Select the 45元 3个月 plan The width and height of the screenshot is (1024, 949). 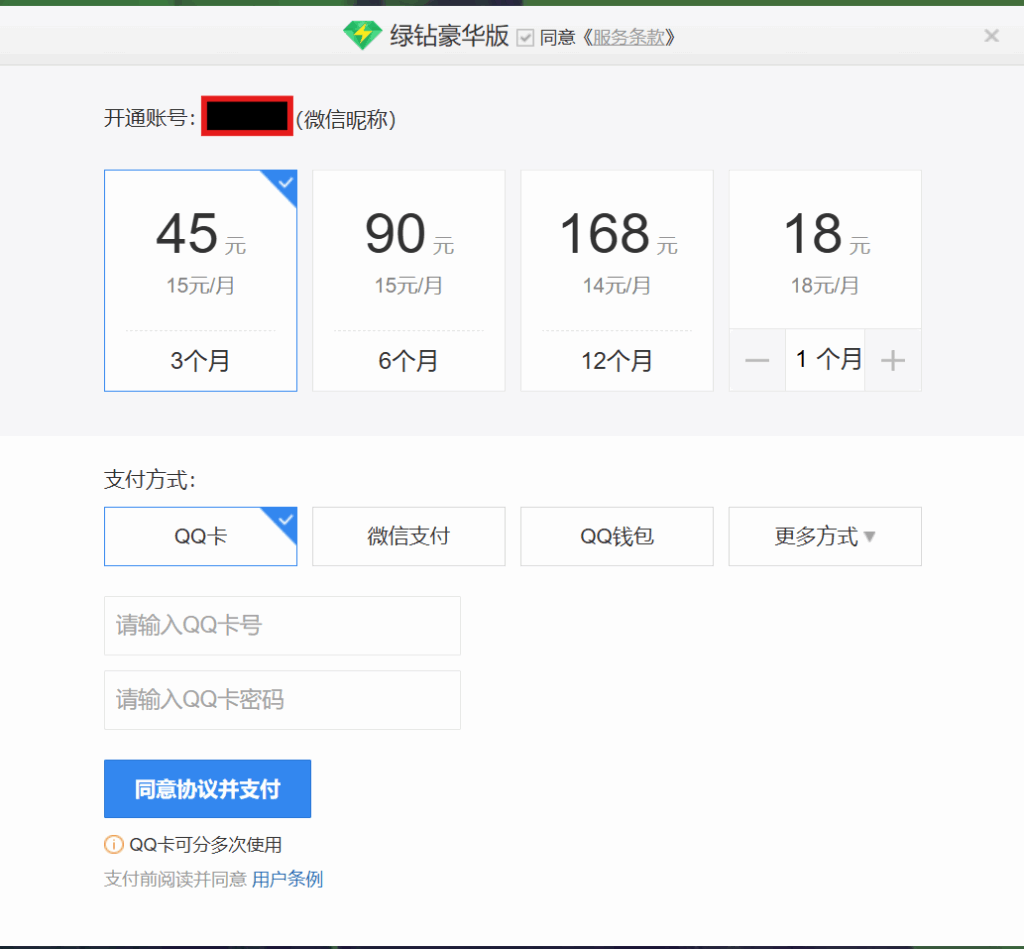[200, 280]
